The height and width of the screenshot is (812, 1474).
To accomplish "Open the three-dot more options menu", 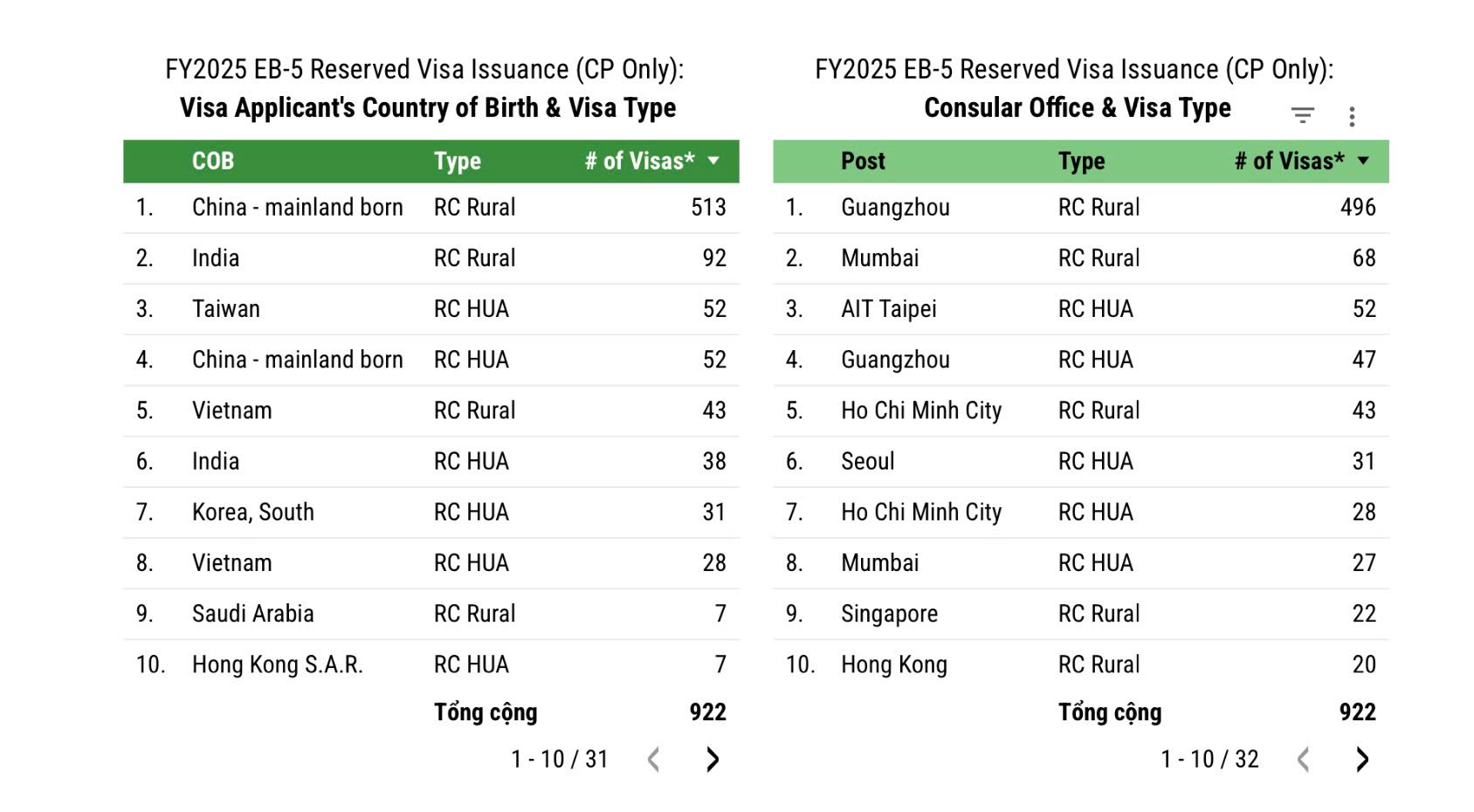I will pos(1352,116).
